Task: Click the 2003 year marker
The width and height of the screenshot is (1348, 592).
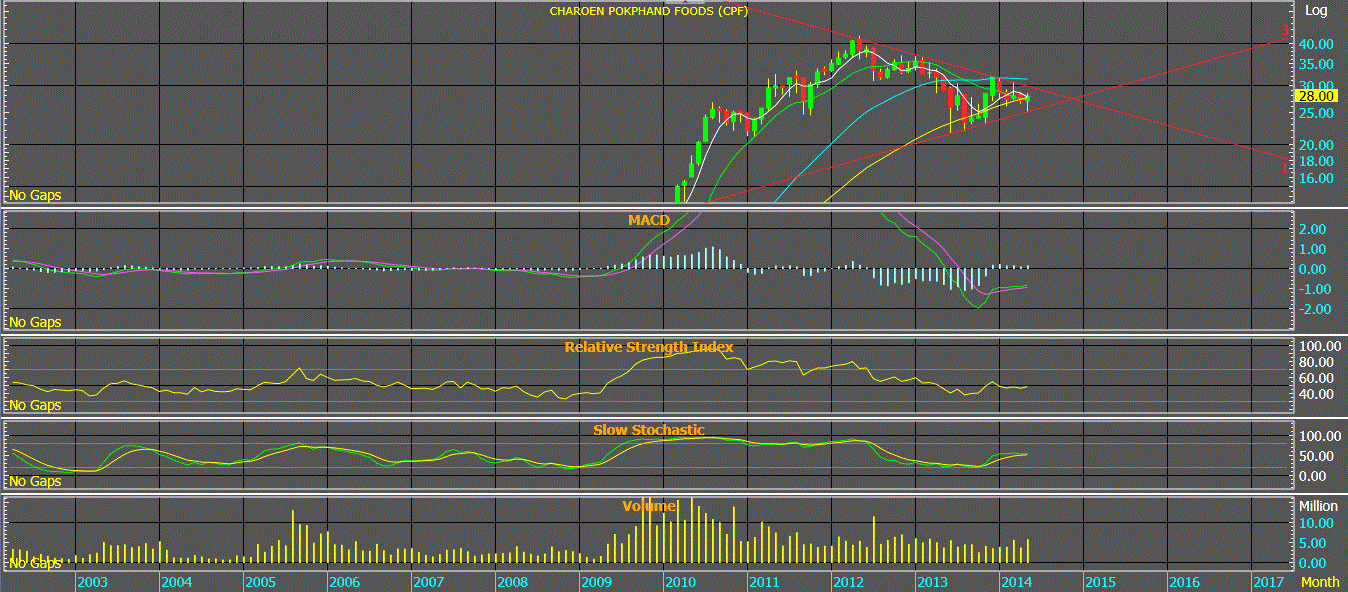Action: pyautogui.click(x=92, y=582)
